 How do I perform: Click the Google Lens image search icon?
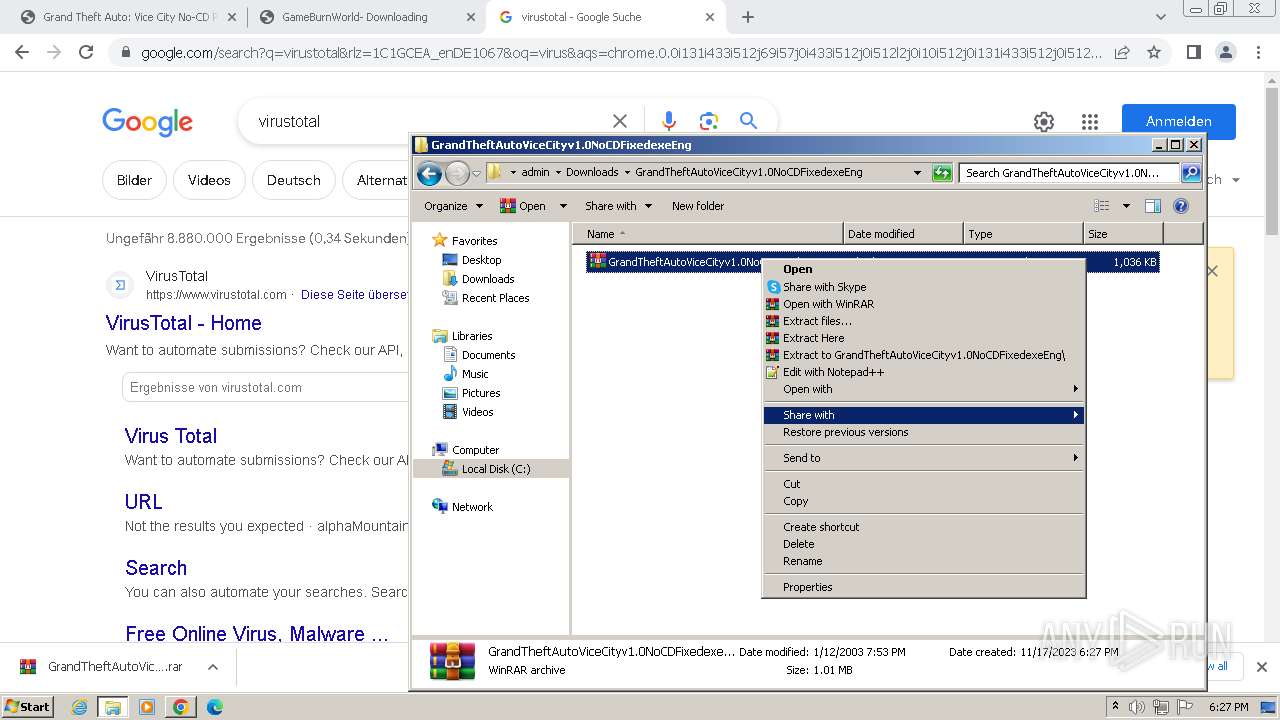pos(709,121)
